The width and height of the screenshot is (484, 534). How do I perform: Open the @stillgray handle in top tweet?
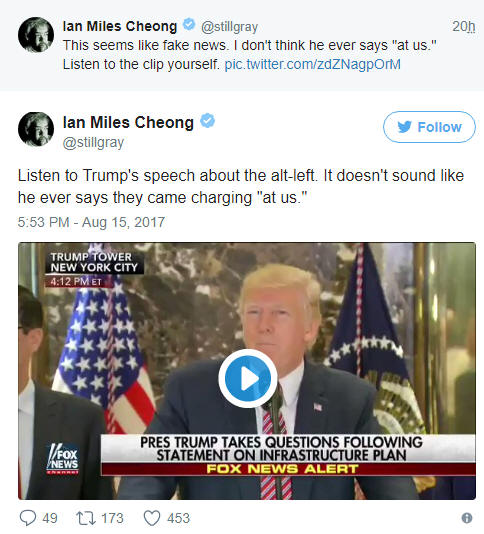[230, 27]
